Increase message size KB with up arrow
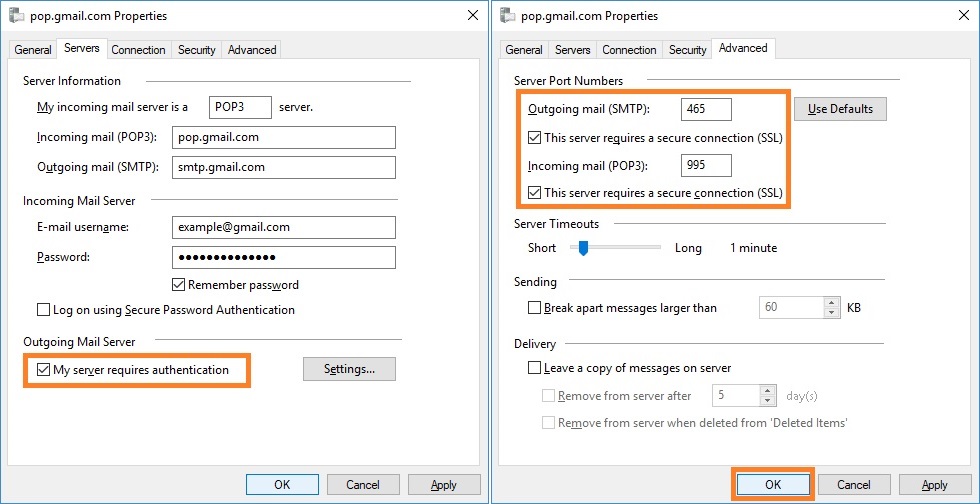Image resolution: width=980 pixels, height=504 pixels. [x=831, y=303]
